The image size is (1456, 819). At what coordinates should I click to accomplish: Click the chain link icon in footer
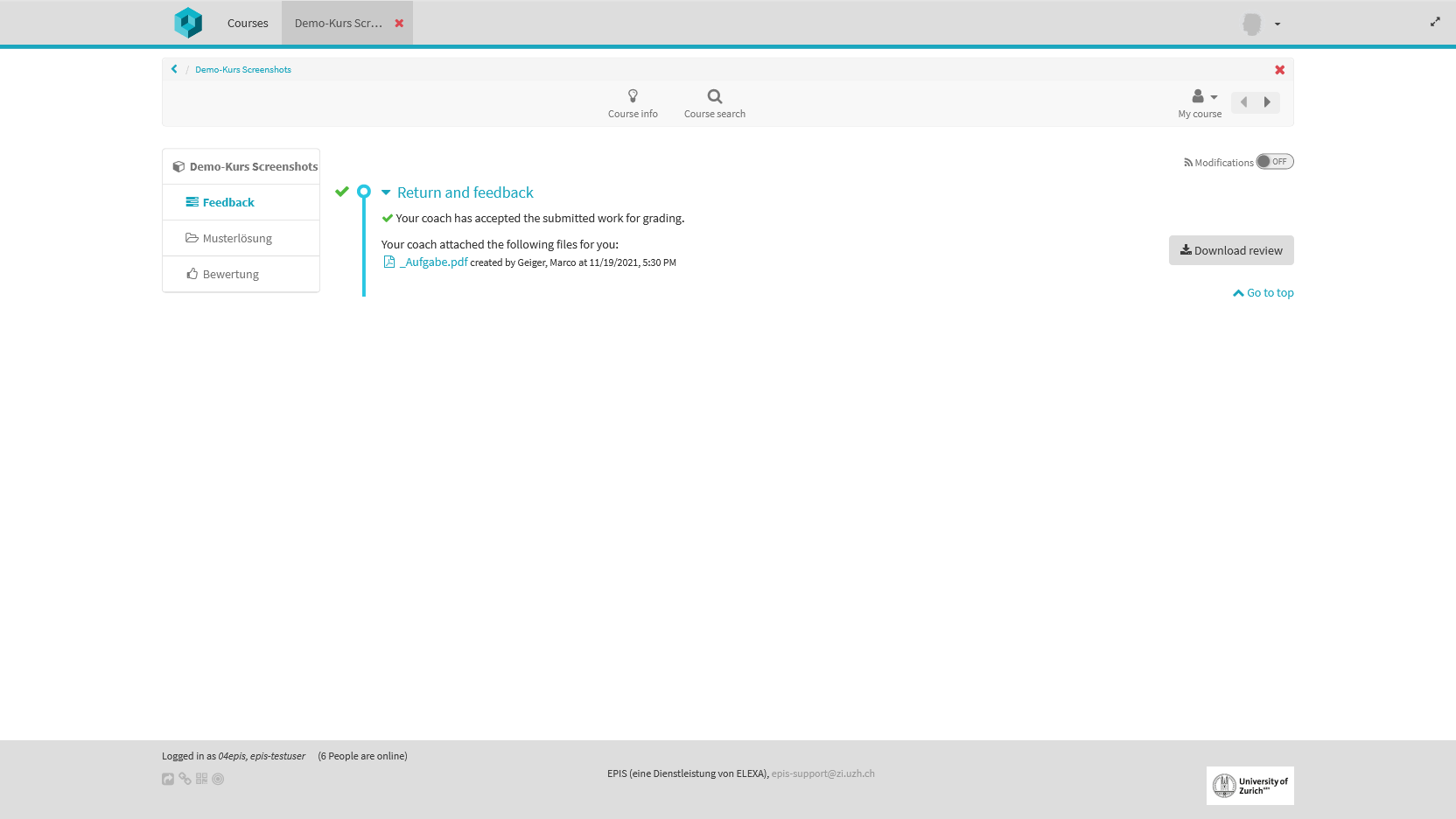[x=185, y=779]
